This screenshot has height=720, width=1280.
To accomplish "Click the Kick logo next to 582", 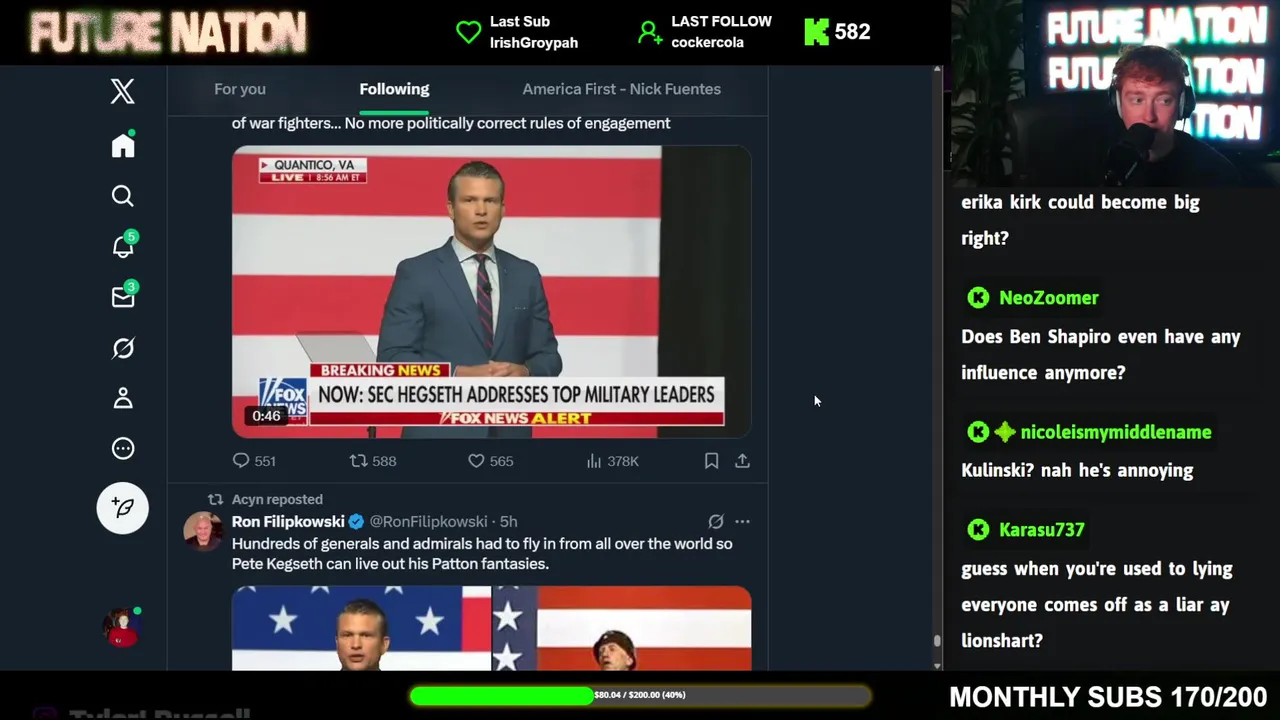I will [816, 32].
